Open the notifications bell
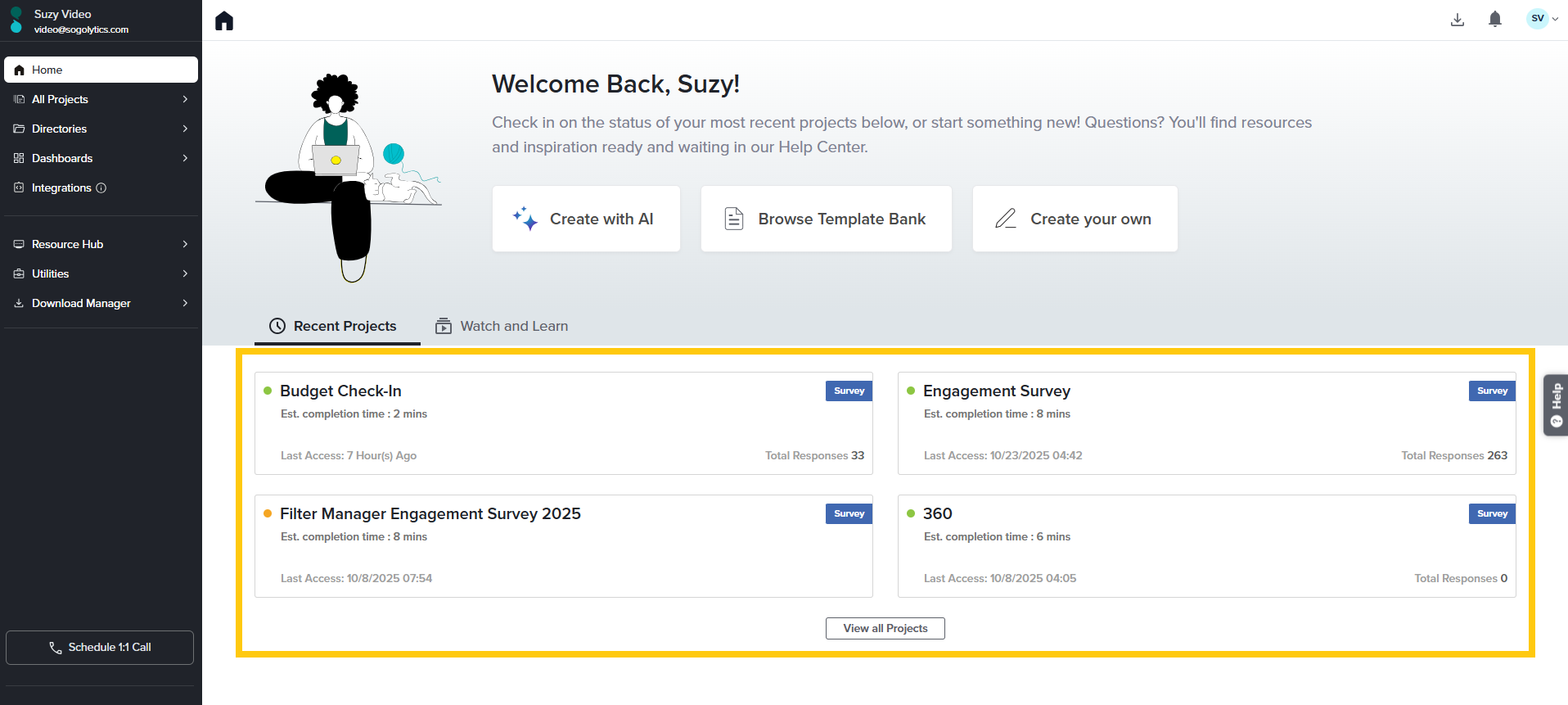 (x=1494, y=20)
